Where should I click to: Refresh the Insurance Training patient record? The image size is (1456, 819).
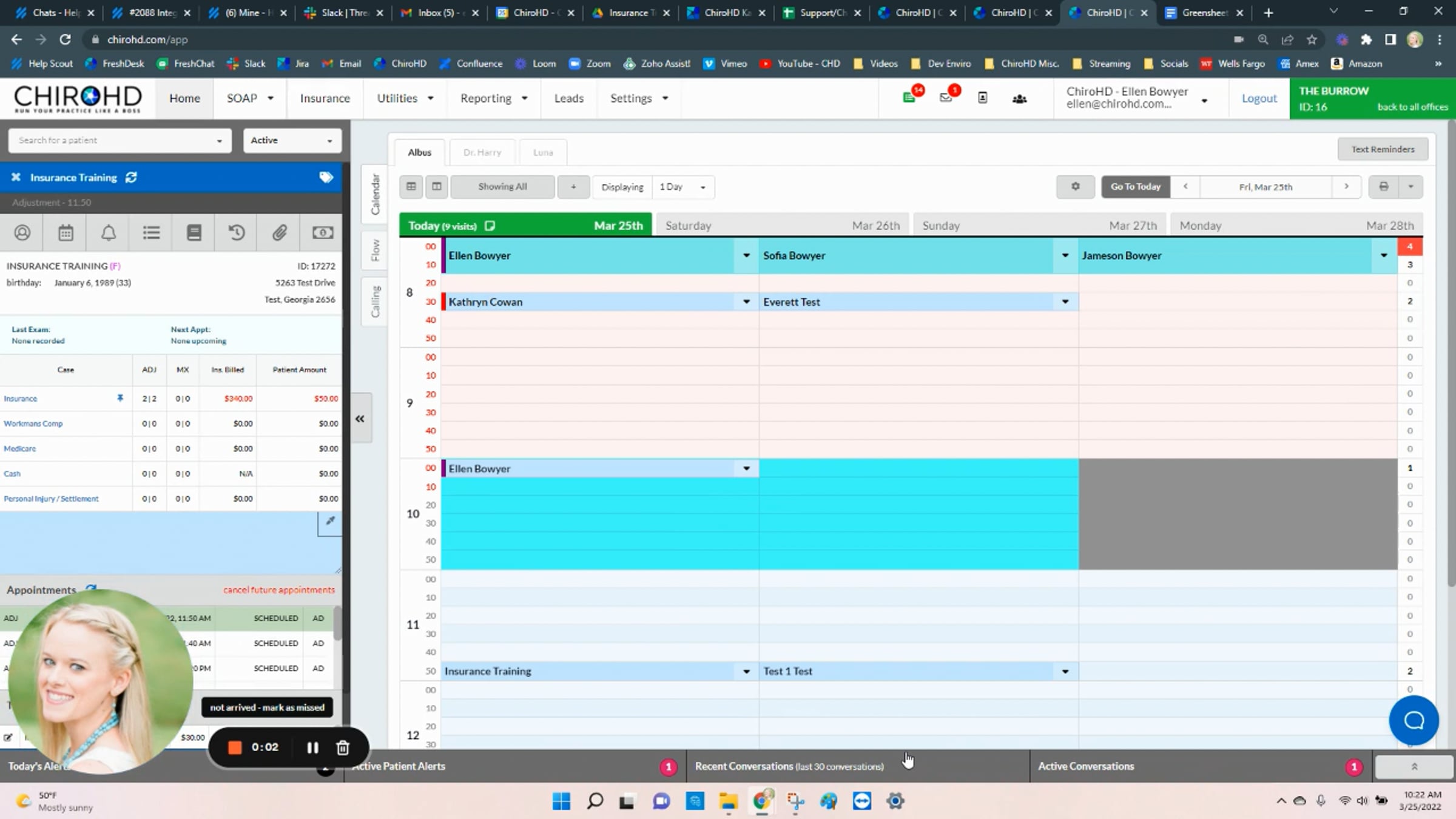point(131,177)
